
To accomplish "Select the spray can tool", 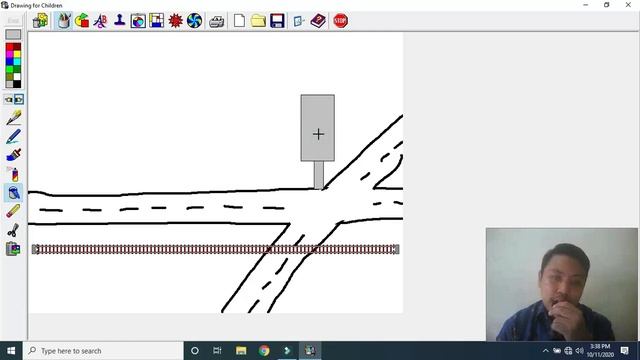I will 13,174.
